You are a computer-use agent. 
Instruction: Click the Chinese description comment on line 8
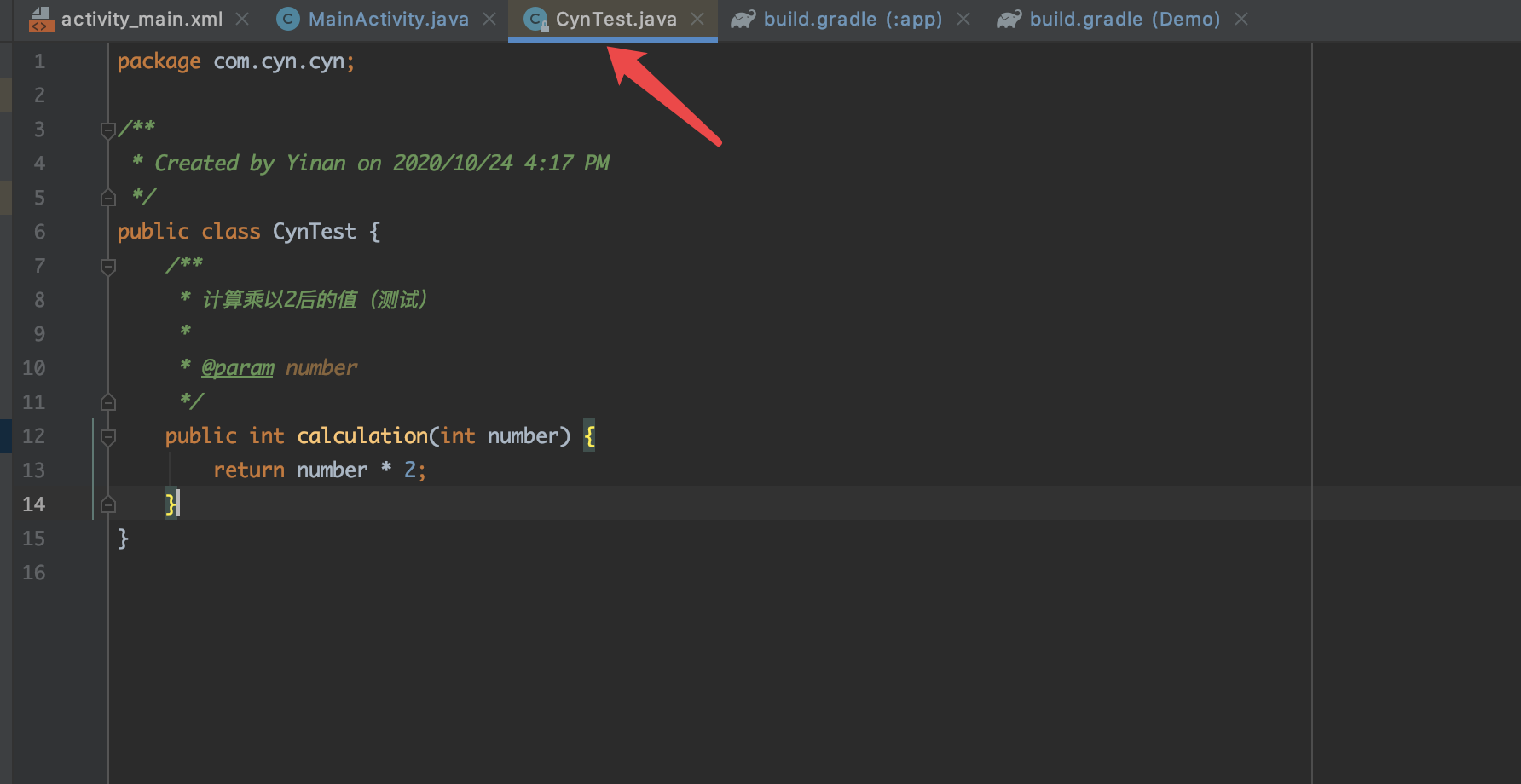click(304, 299)
